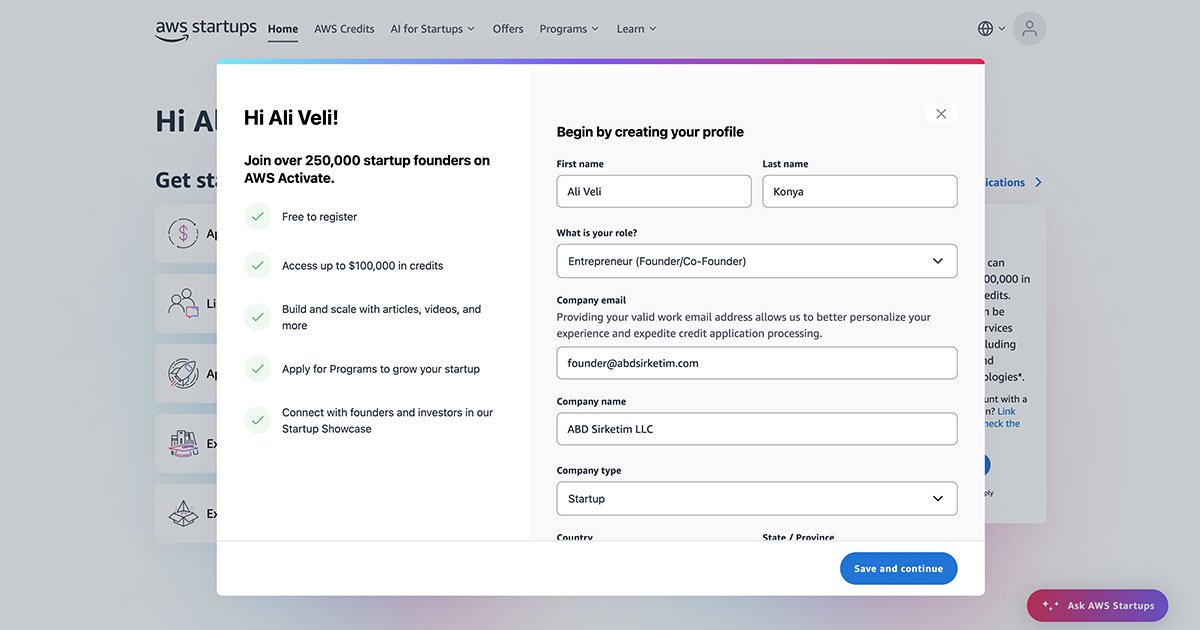Screen dimensions: 1200x630
Task: Open the Programs menu
Action: (x=569, y=29)
